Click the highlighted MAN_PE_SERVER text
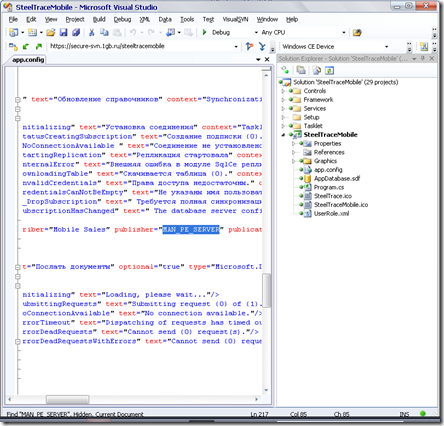The height and width of the screenshot is (426, 444). pyautogui.click(x=191, y=230)
